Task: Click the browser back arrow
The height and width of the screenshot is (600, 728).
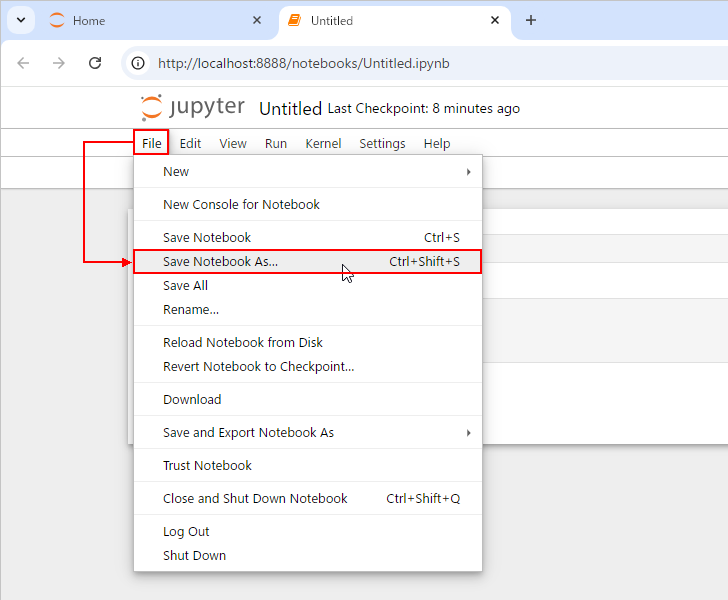Action: [x=23, y=63]
